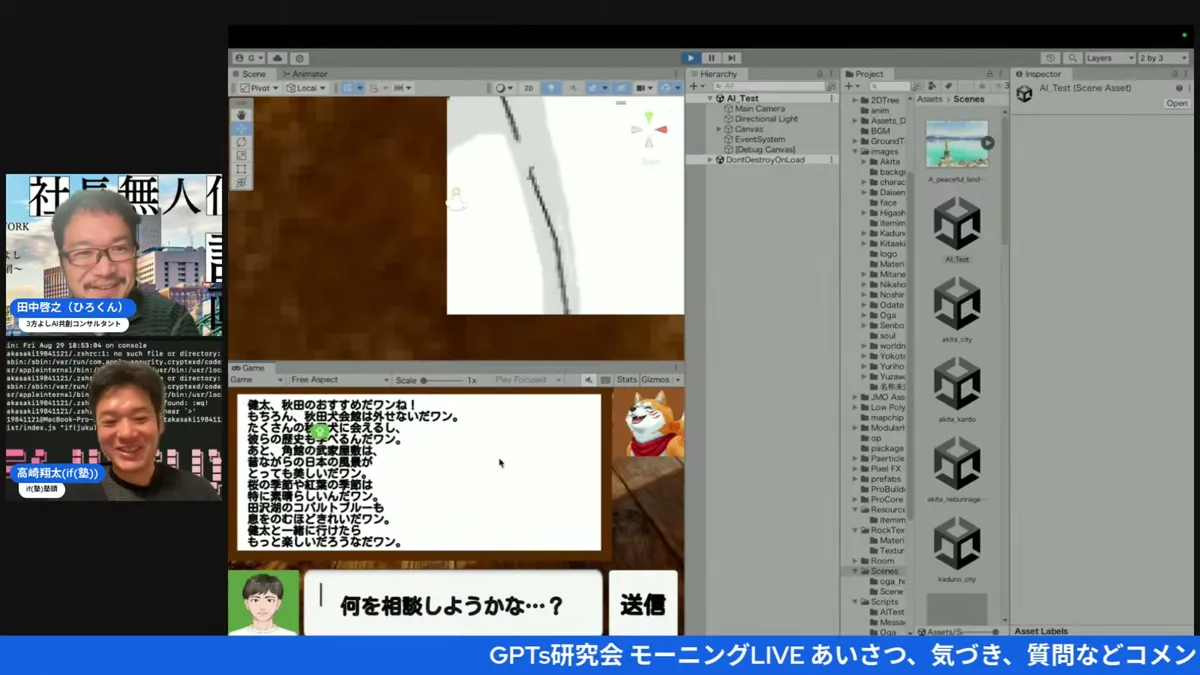
Task: Click the Hierarchy search-by-type icon
Action: point(831,87)
